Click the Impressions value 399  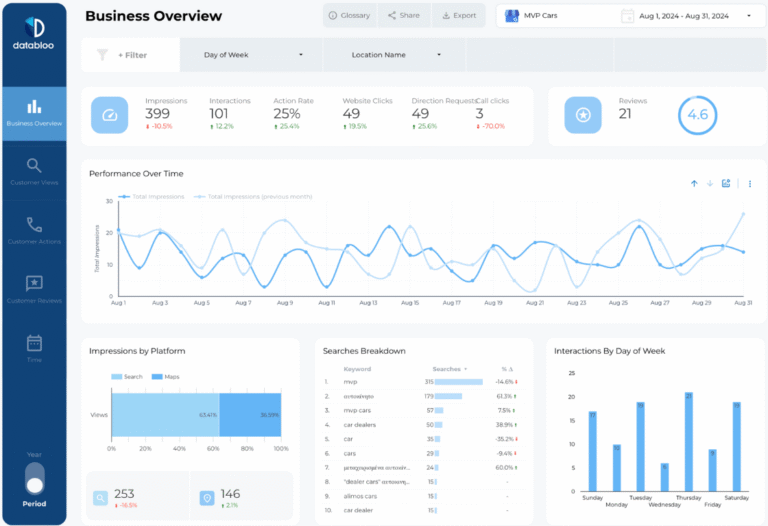(157, 114)
